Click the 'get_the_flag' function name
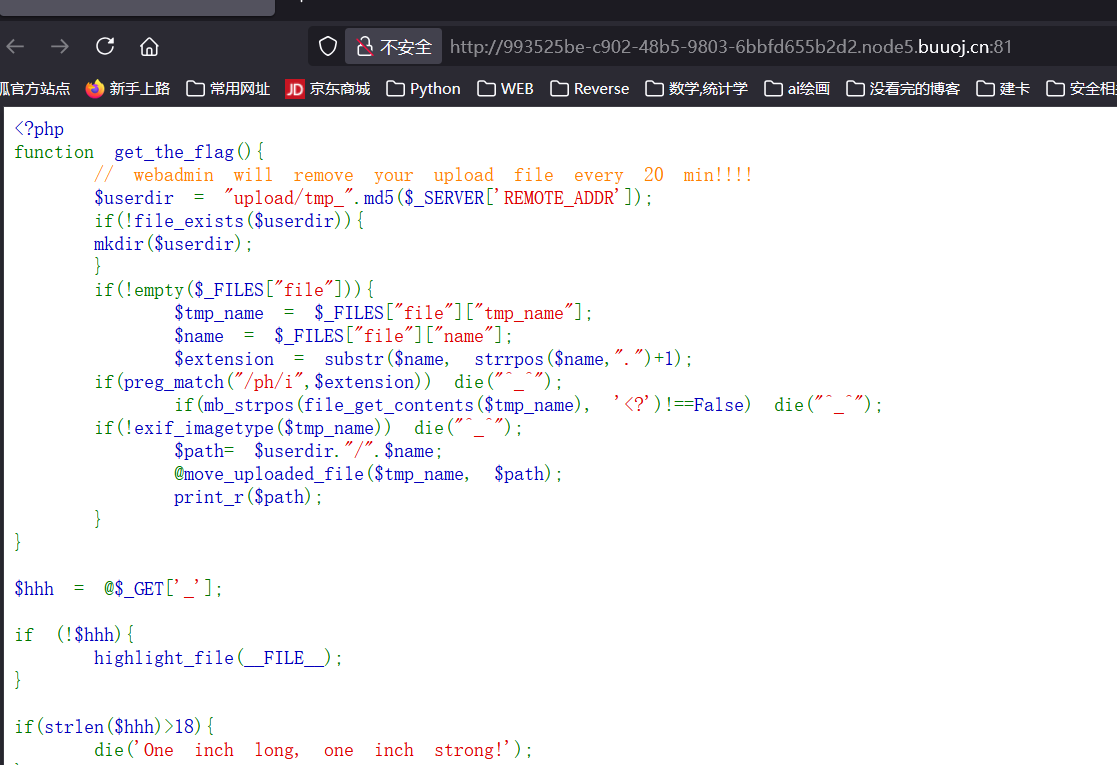 (174, 152)
